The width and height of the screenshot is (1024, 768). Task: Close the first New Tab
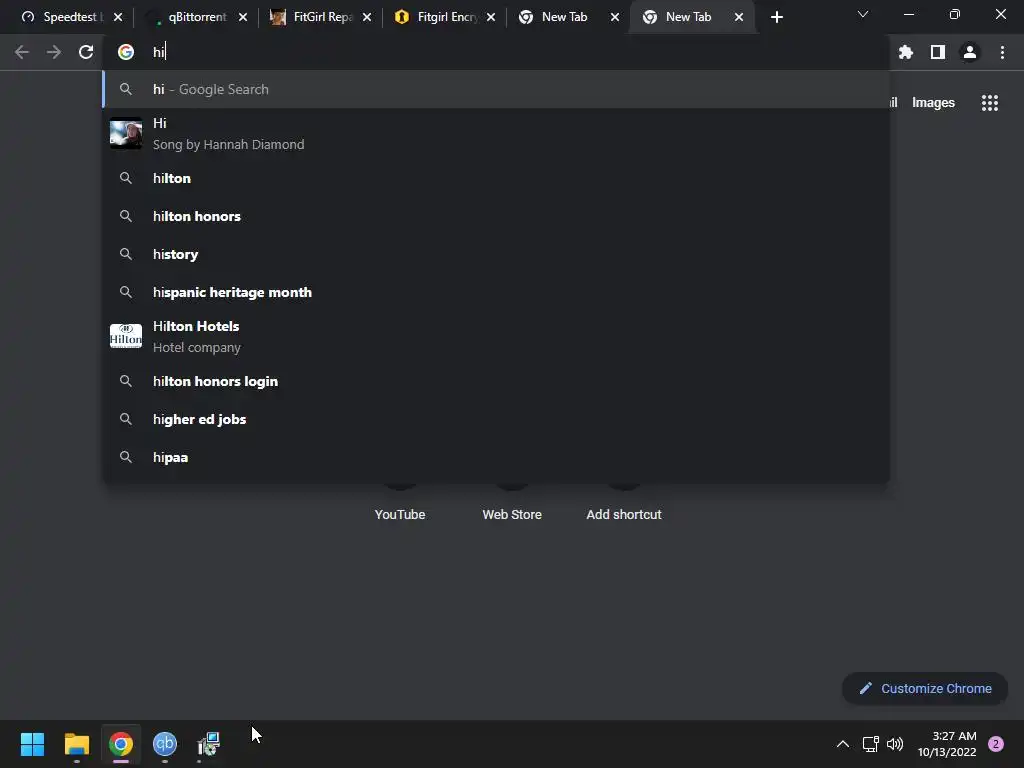click(x=615, y=17)
